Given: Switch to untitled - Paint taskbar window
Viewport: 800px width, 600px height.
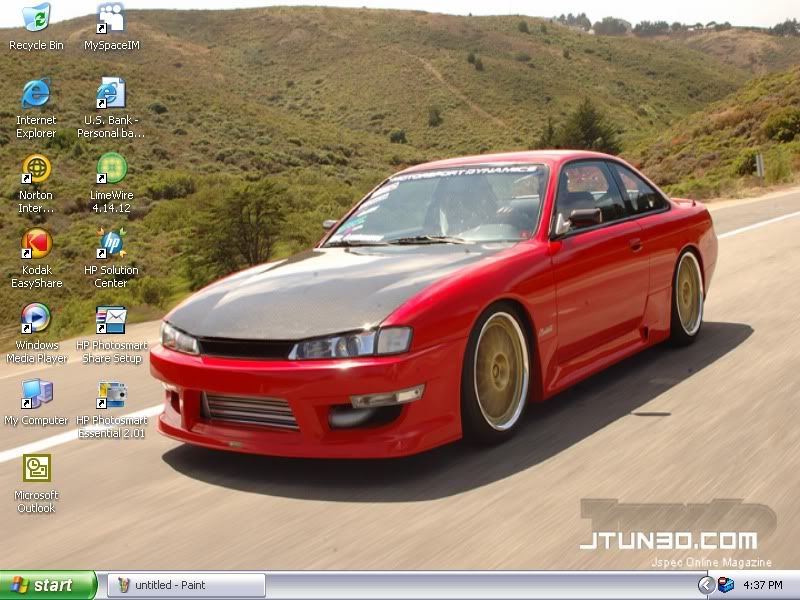Looking at the screenshot, I should (x=186, y=585).
